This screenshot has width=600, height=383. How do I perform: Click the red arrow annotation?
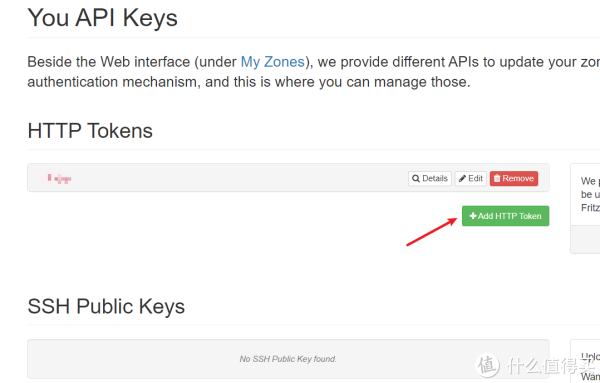click(x=432, y=232)
